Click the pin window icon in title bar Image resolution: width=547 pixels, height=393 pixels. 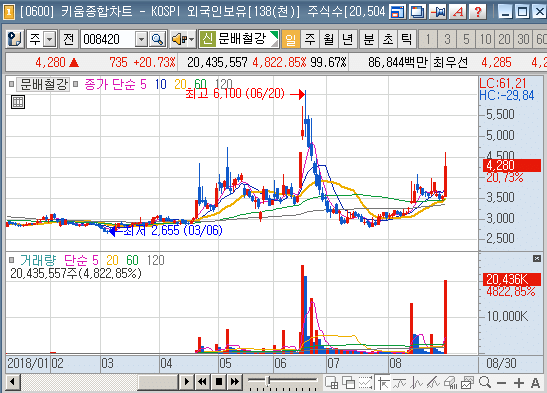click(x=438, y=12)
